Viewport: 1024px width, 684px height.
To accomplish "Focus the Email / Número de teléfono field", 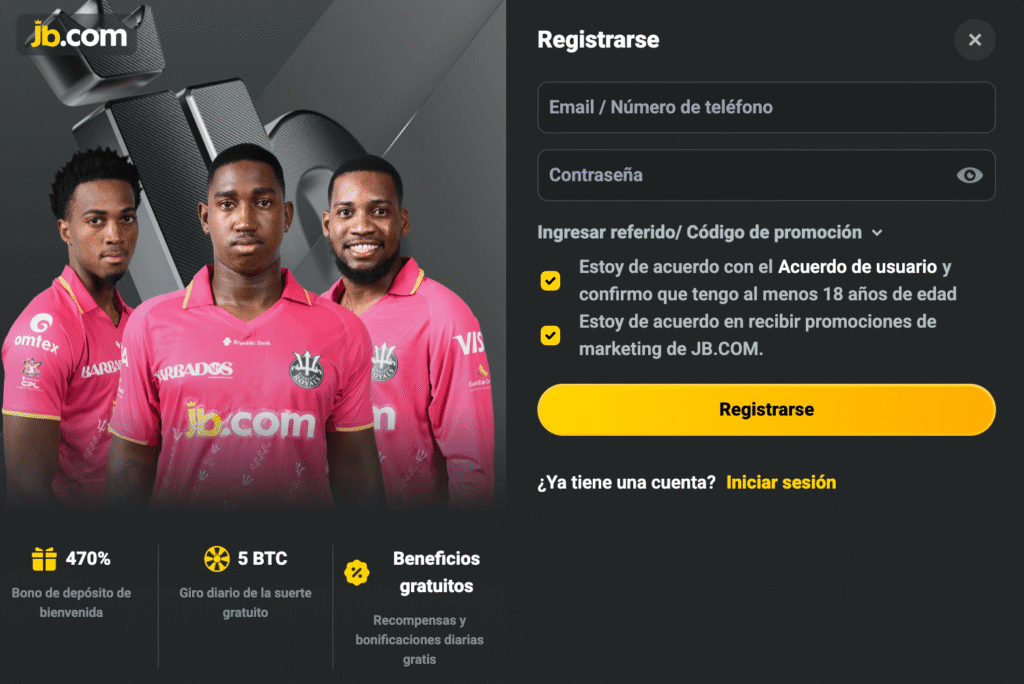I will click(766, 107).
